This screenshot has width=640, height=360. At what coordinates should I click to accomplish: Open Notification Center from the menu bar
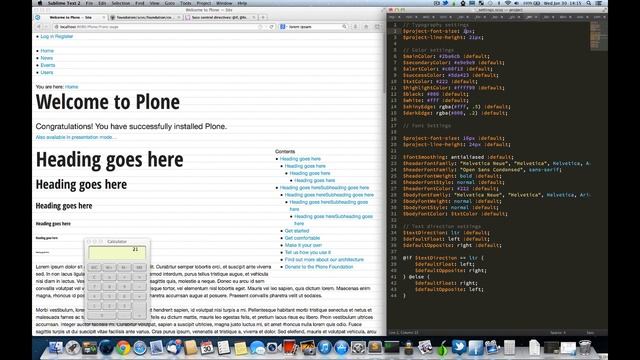pos(599,3)
